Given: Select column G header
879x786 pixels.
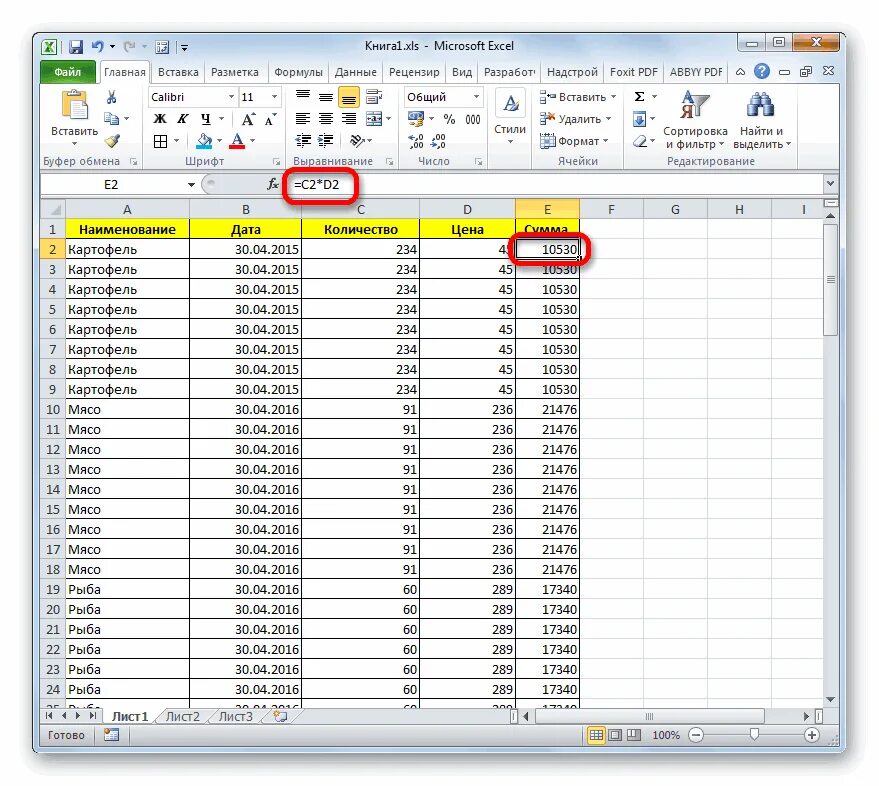Looking at the screenshot, I should coord(675,209).
